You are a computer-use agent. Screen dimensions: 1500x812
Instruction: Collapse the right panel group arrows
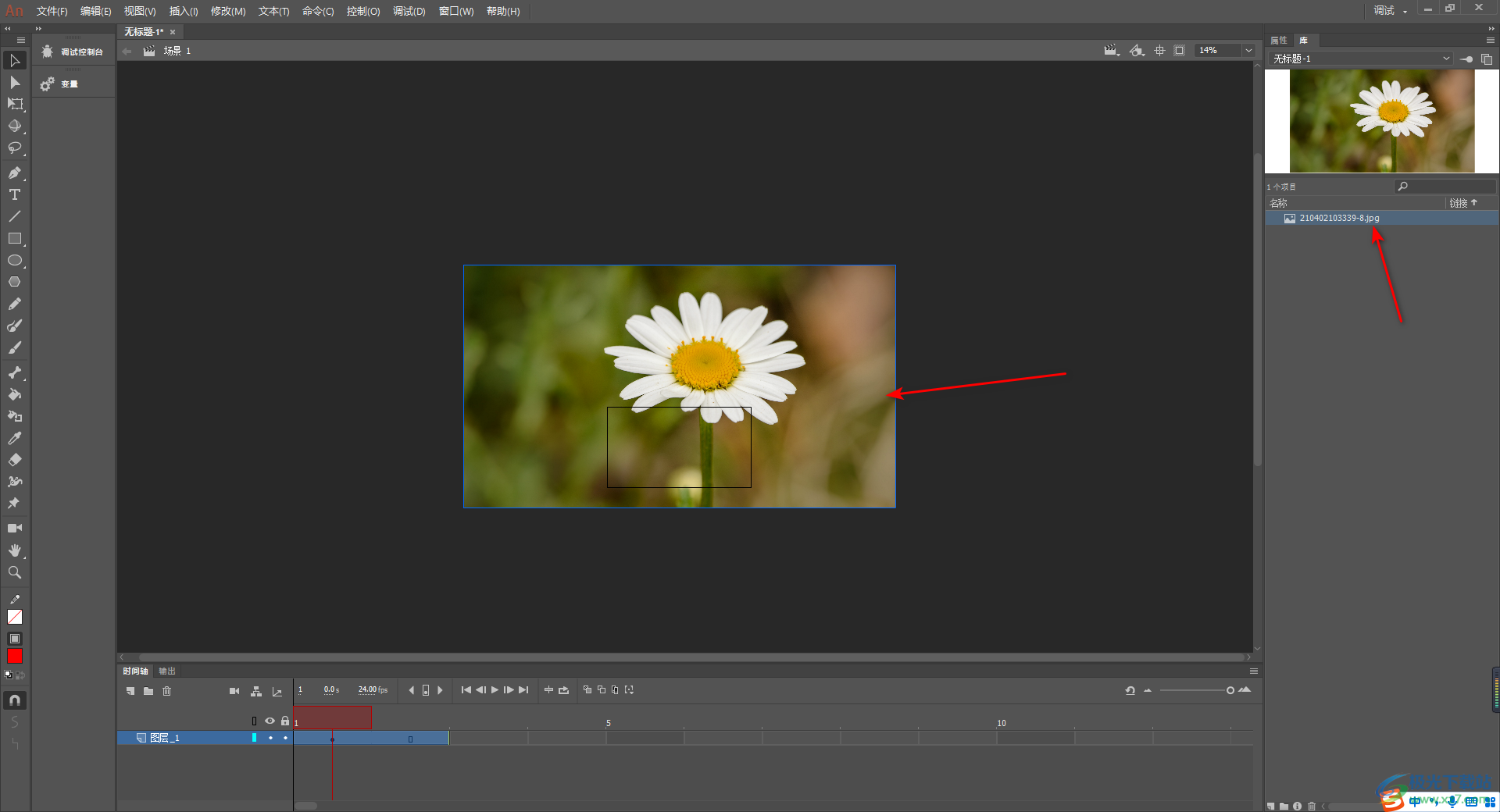point(1491,29)
